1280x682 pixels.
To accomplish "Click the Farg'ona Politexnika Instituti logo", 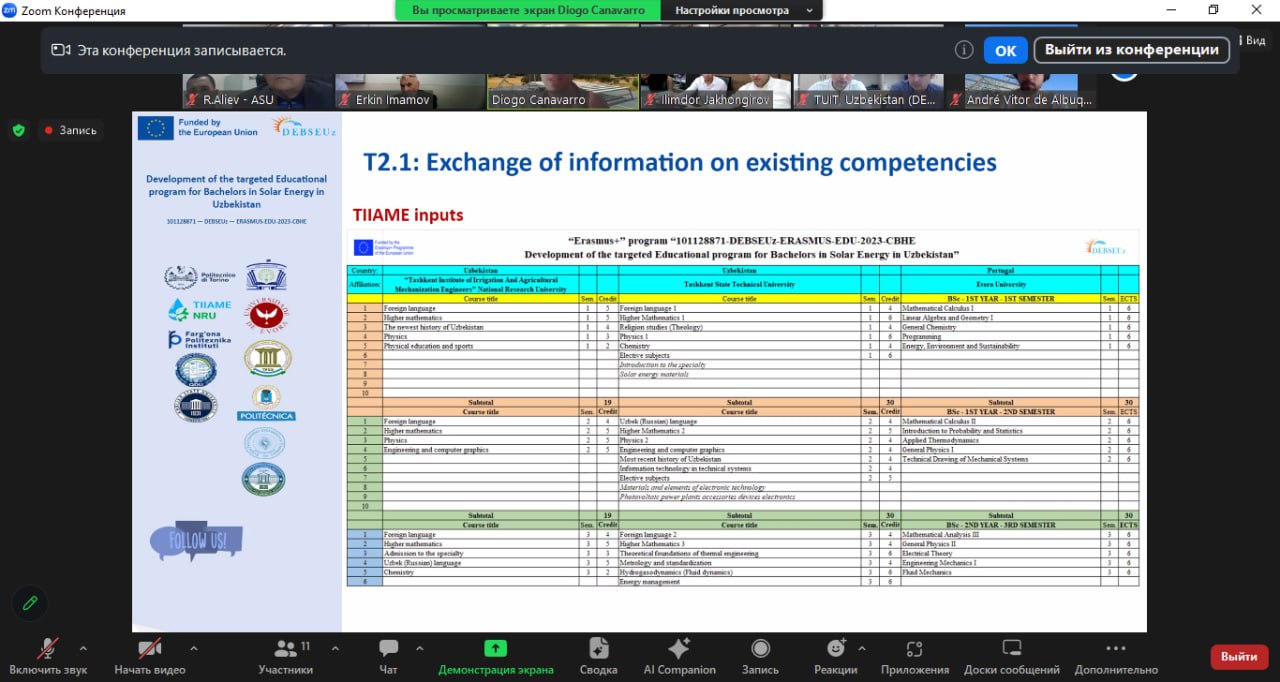I will pos(200,339).
